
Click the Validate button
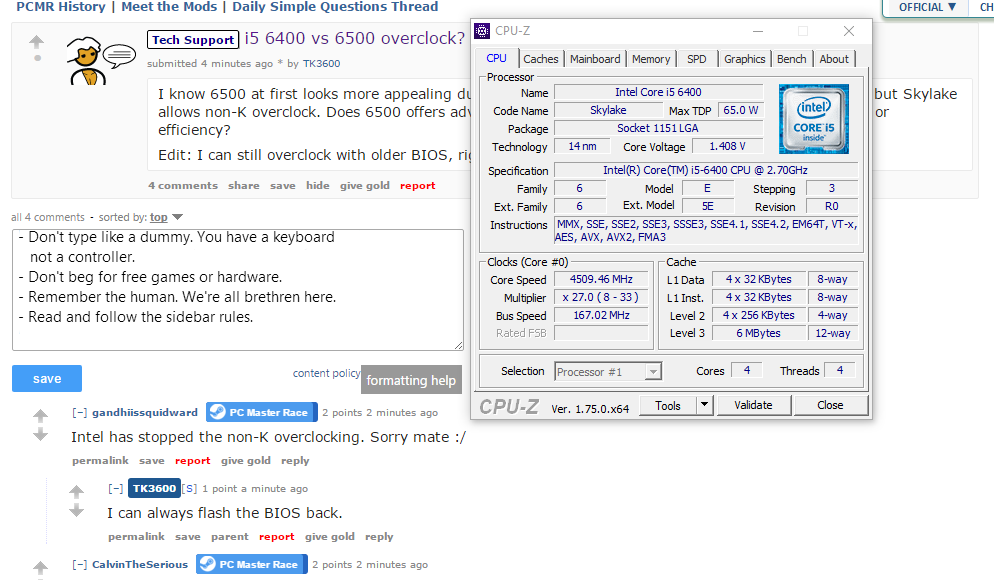tap(753, 405)
